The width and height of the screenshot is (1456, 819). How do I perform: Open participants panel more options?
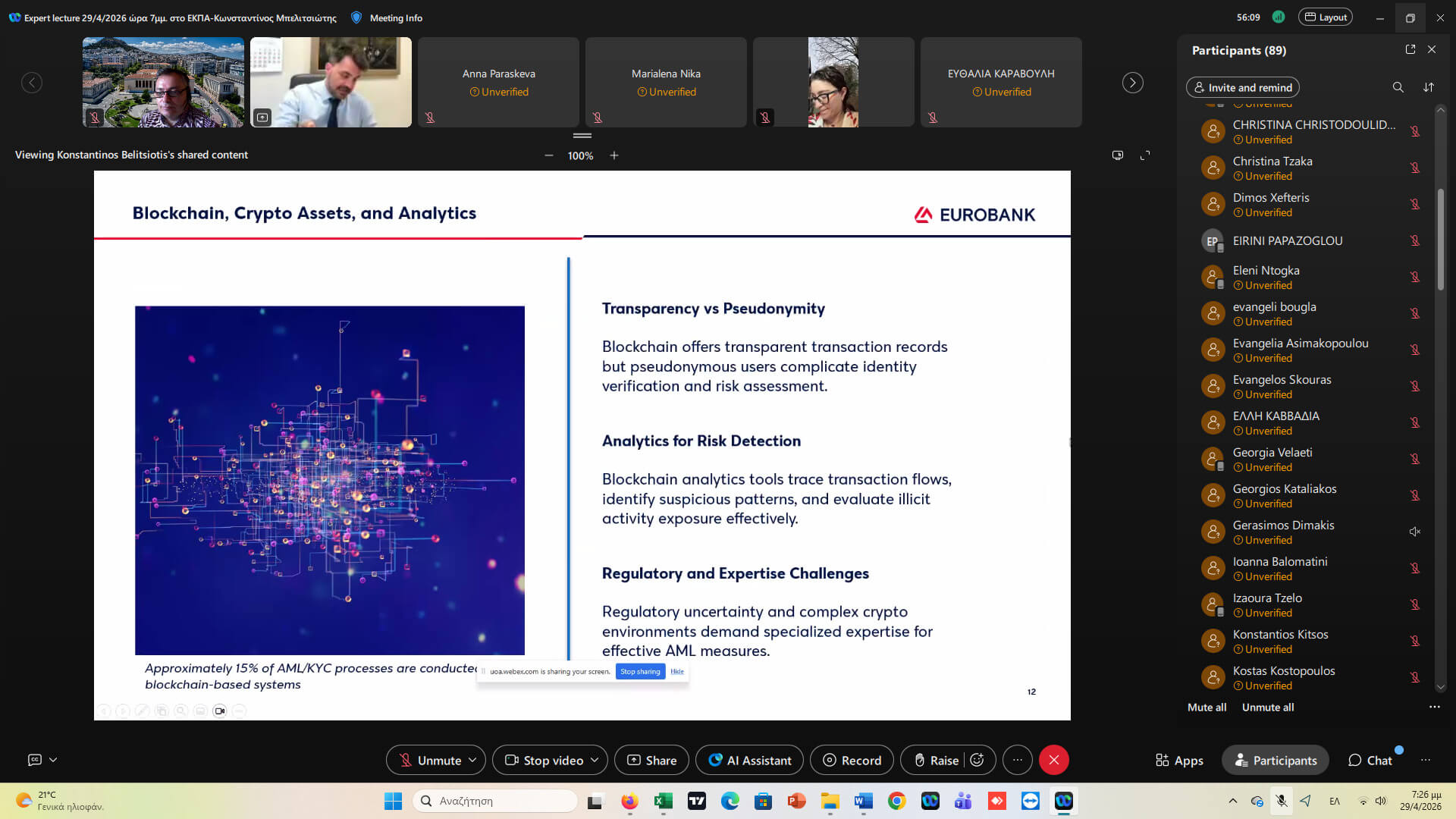1434,707
